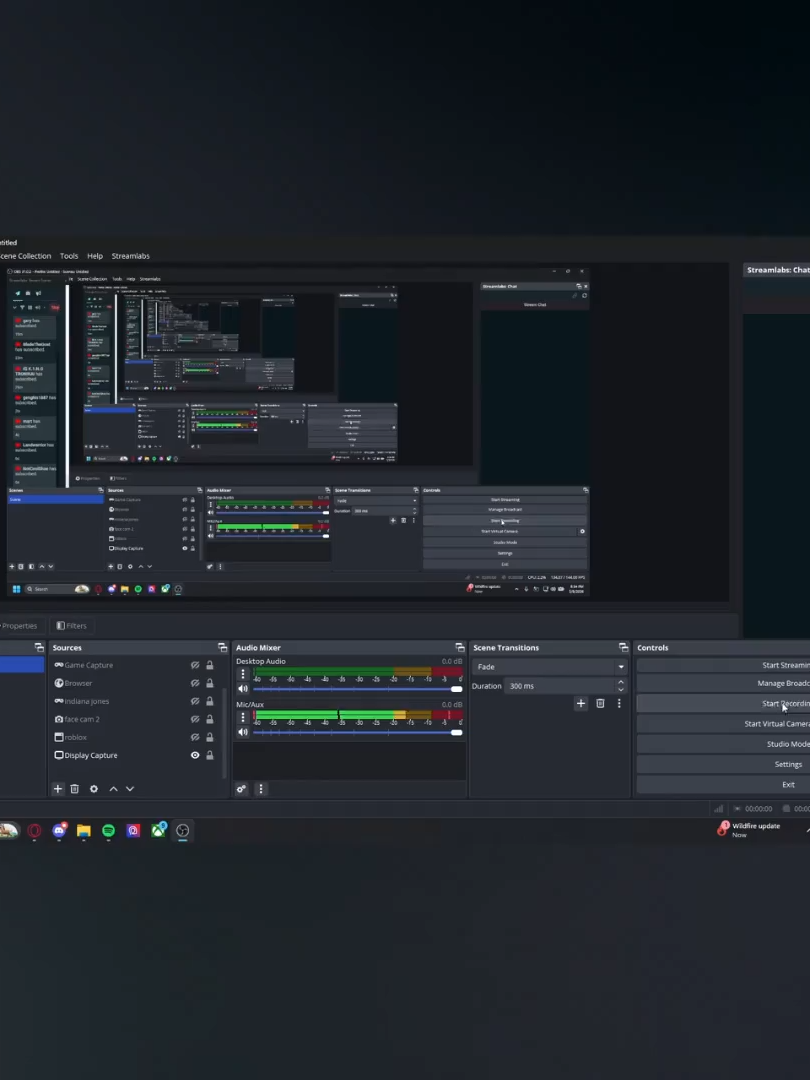
Task: Add a new source with plus icon
Action: point(58,789)
